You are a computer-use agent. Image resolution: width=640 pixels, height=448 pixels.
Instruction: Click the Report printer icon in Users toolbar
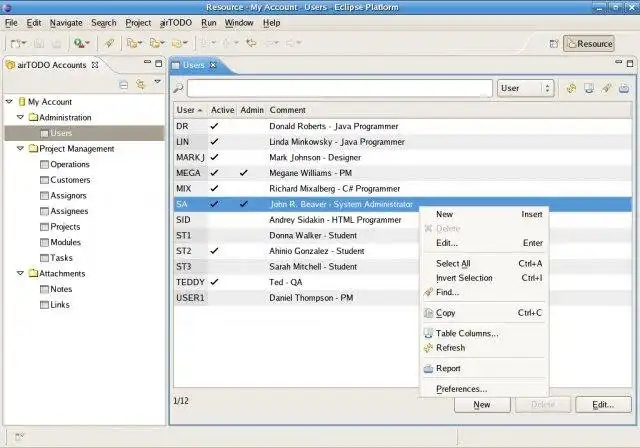tap(624, 88)
